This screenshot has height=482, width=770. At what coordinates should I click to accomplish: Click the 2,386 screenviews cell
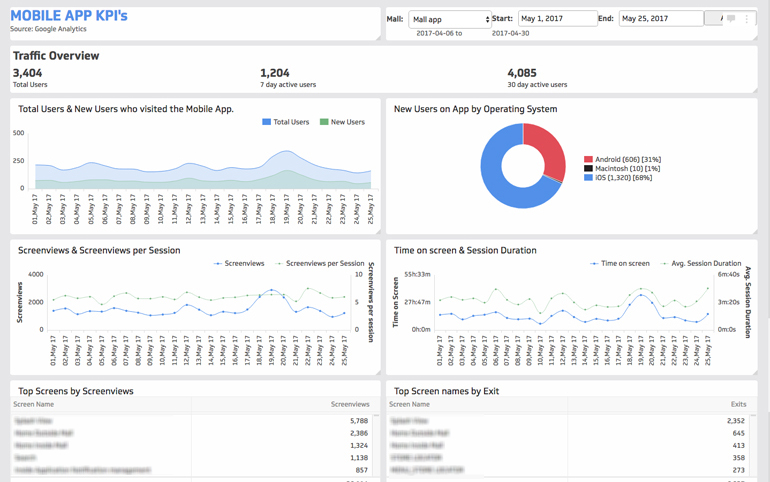[x=359, y=433]
